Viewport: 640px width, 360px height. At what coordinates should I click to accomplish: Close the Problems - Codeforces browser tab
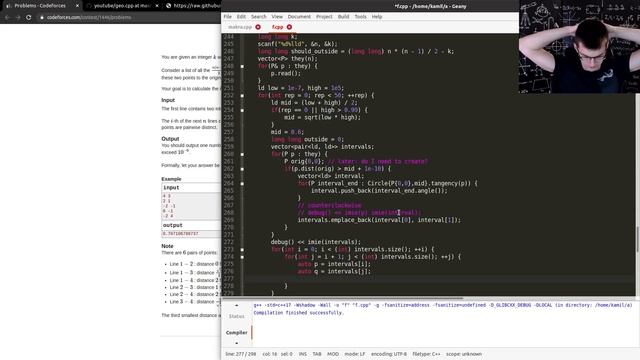(77, 6)
